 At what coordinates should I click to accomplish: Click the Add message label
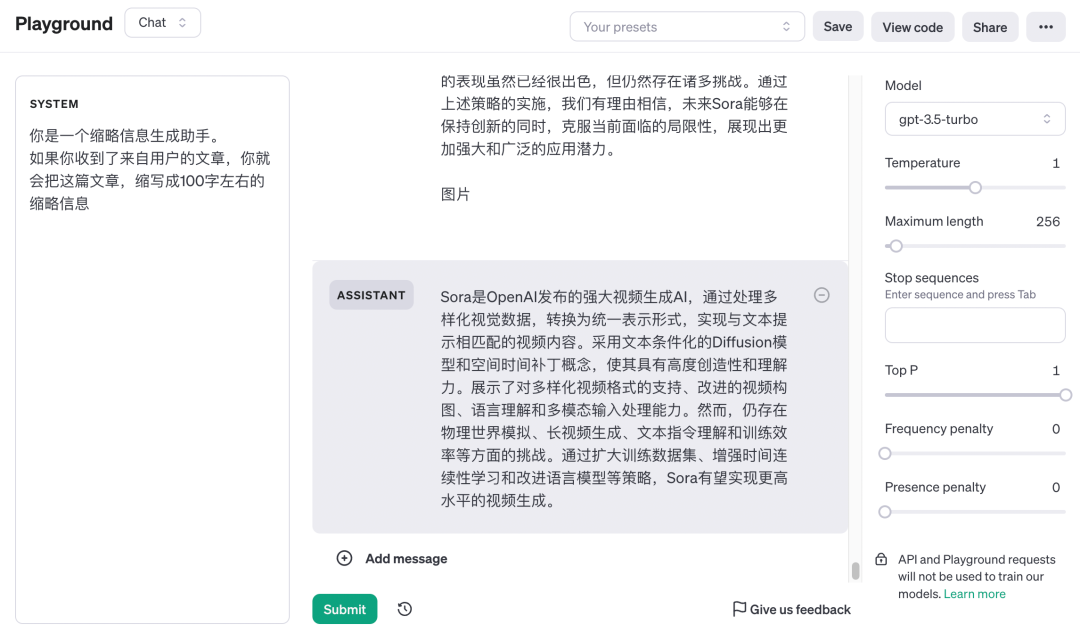[x=406, y=558]
